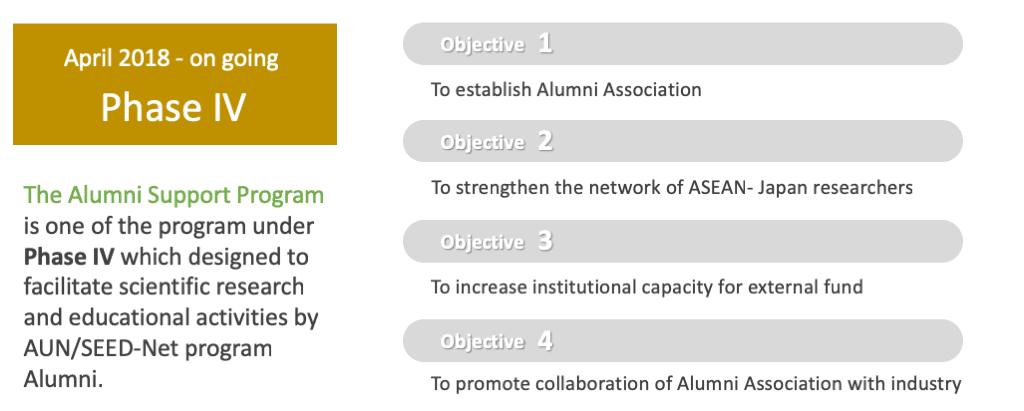1024x411 pixels.
Task: Select the Objective 3 gray header bar
Action: point(682,241)
